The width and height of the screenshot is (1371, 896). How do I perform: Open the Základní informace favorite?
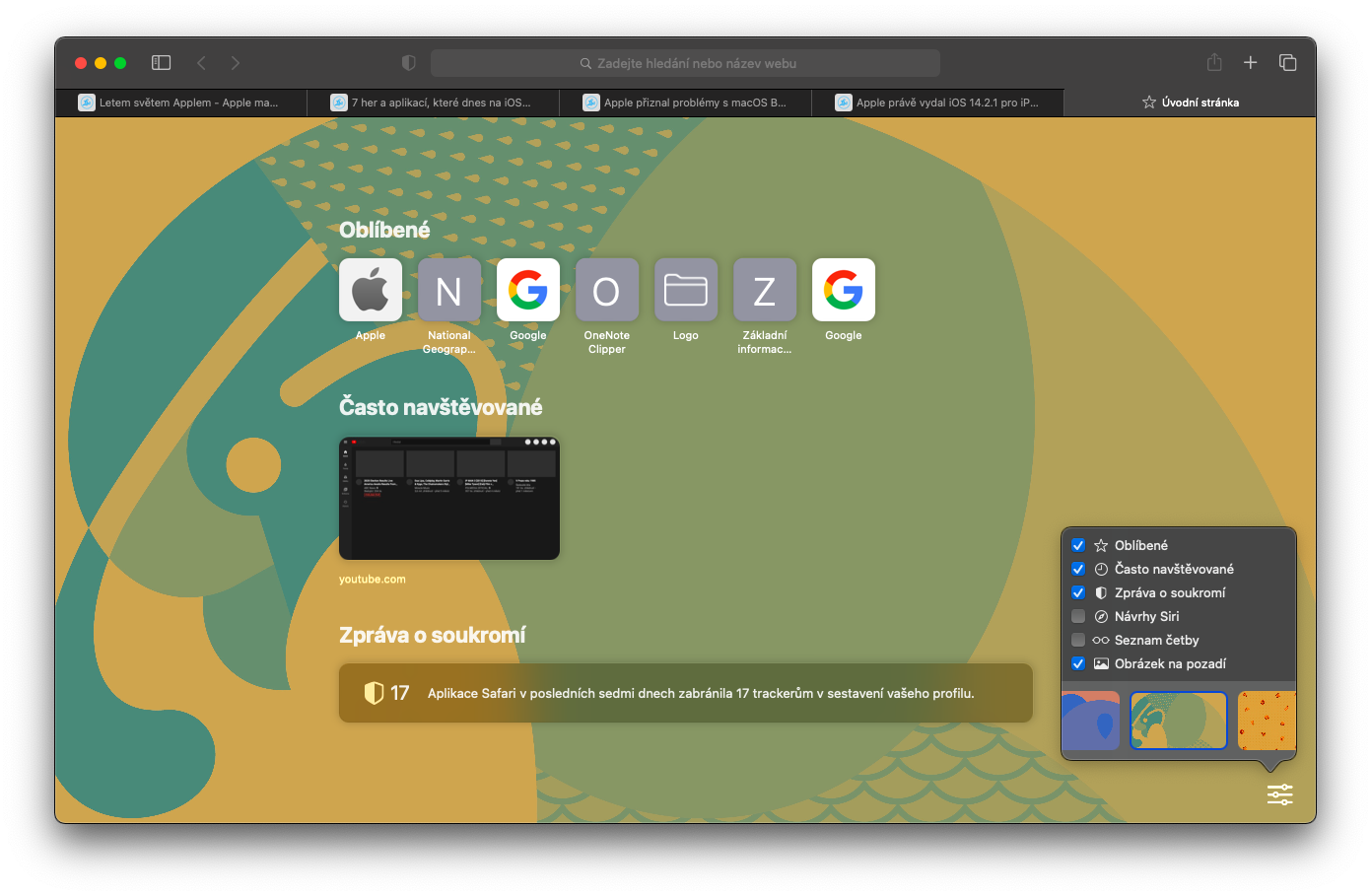coord(765,290)
